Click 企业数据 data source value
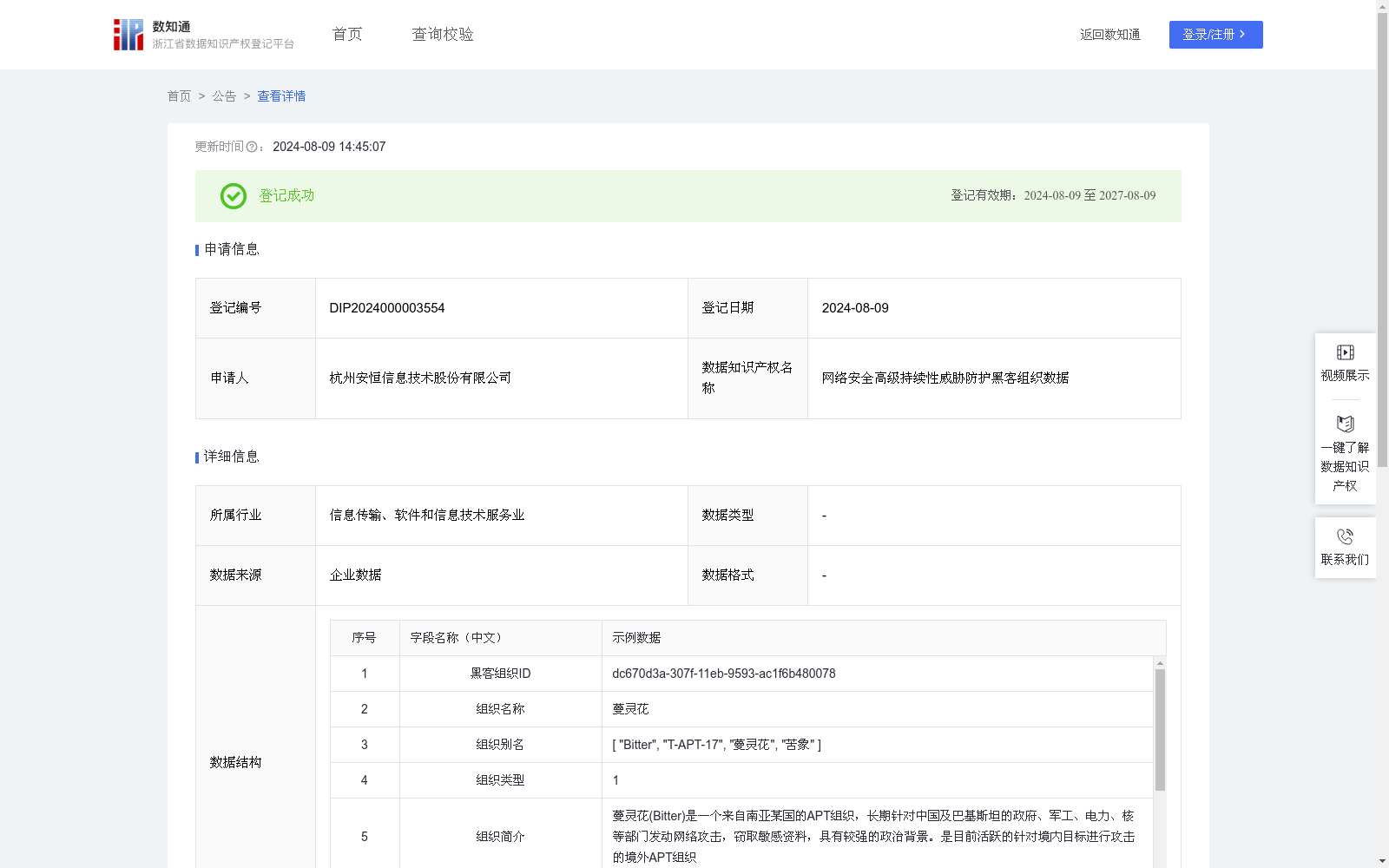Viewport: 1389px width, 868px height. (x=355, y=575)
